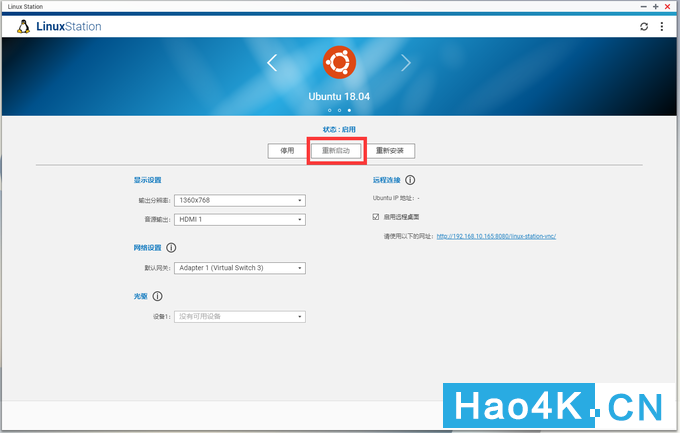Click the 光驱 section heading
Screen dimensions: 680x433
(141, 296)
